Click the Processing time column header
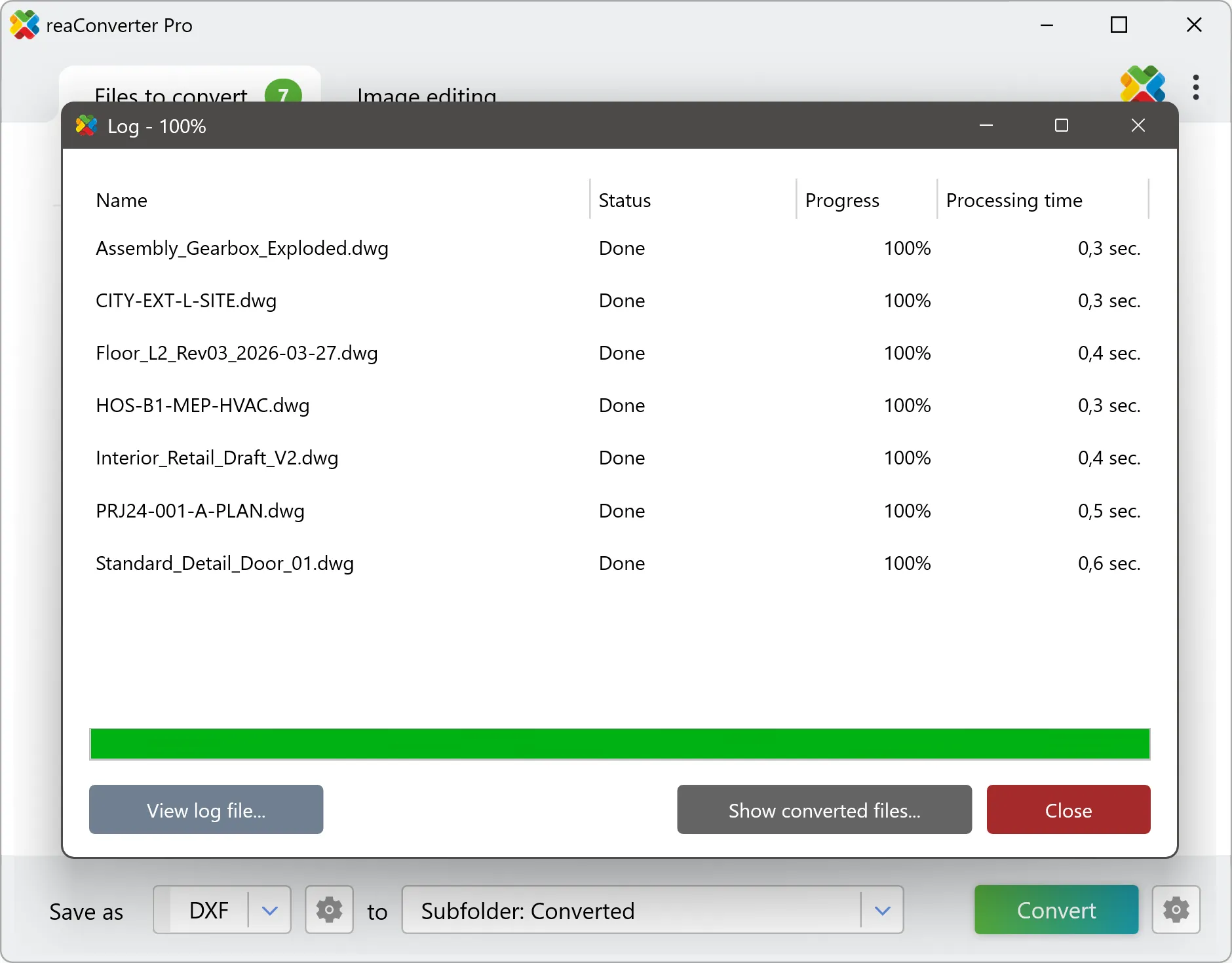1232x963 pixels. (1013, 200)
